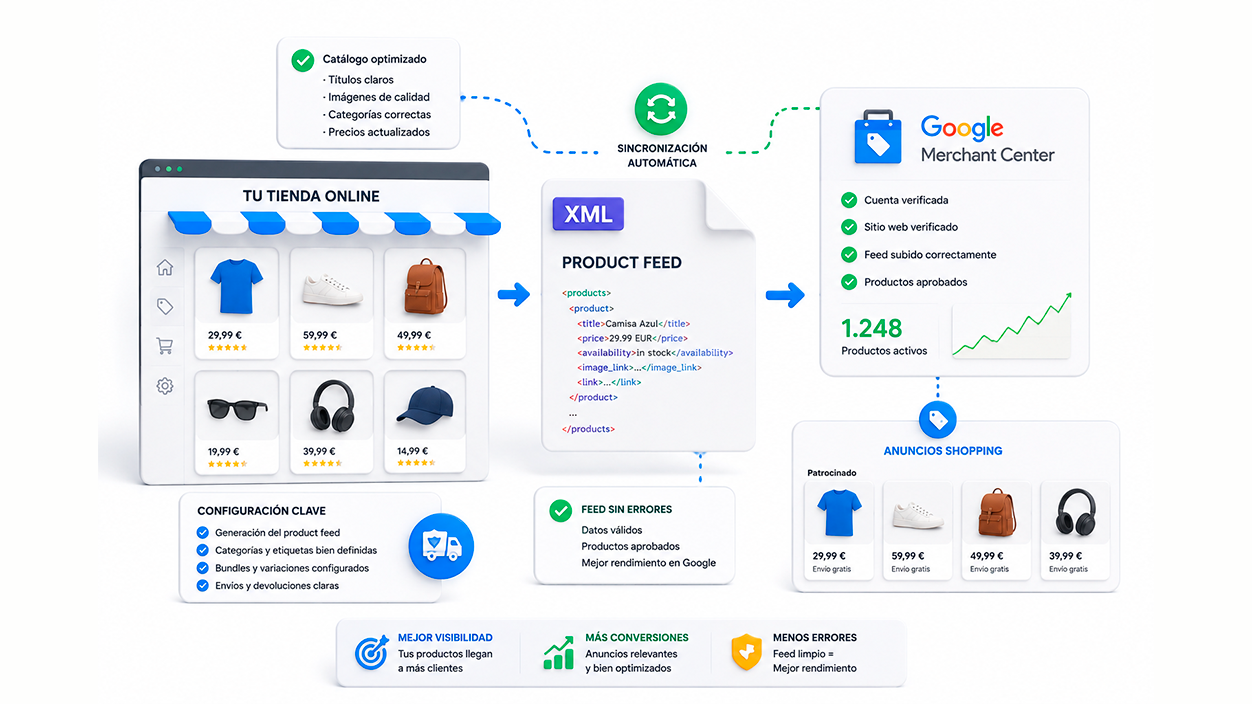This screenshot has height=704, width=1252.
Task: Toggle Bundles y variaciones configurados checkmark
Action: pos(203,568)
